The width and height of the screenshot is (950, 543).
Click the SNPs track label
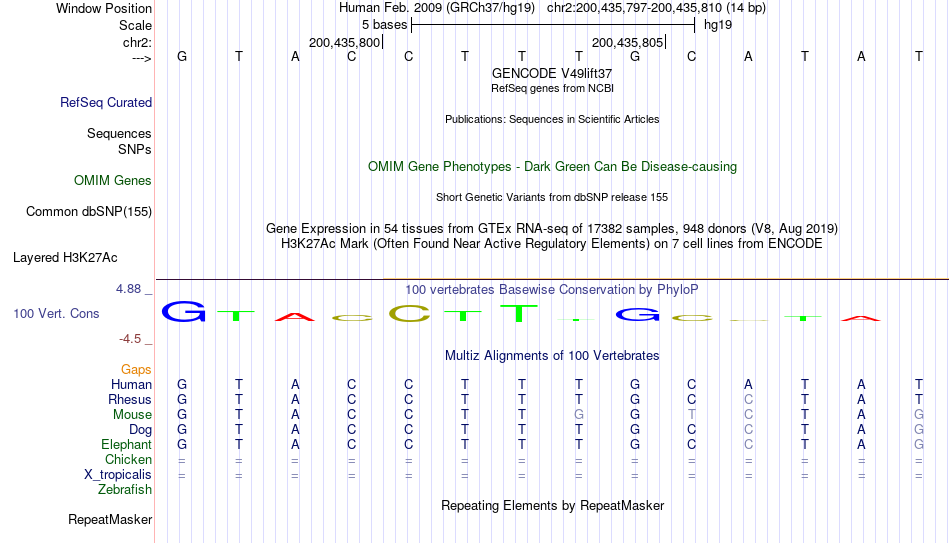click(135, 149)
